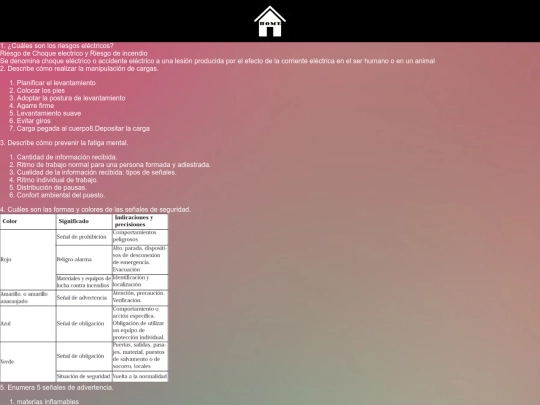Click the 'Significado' table header
This screenshot has height=405, width=540.
pyautogui.click(x=84, y=221)
